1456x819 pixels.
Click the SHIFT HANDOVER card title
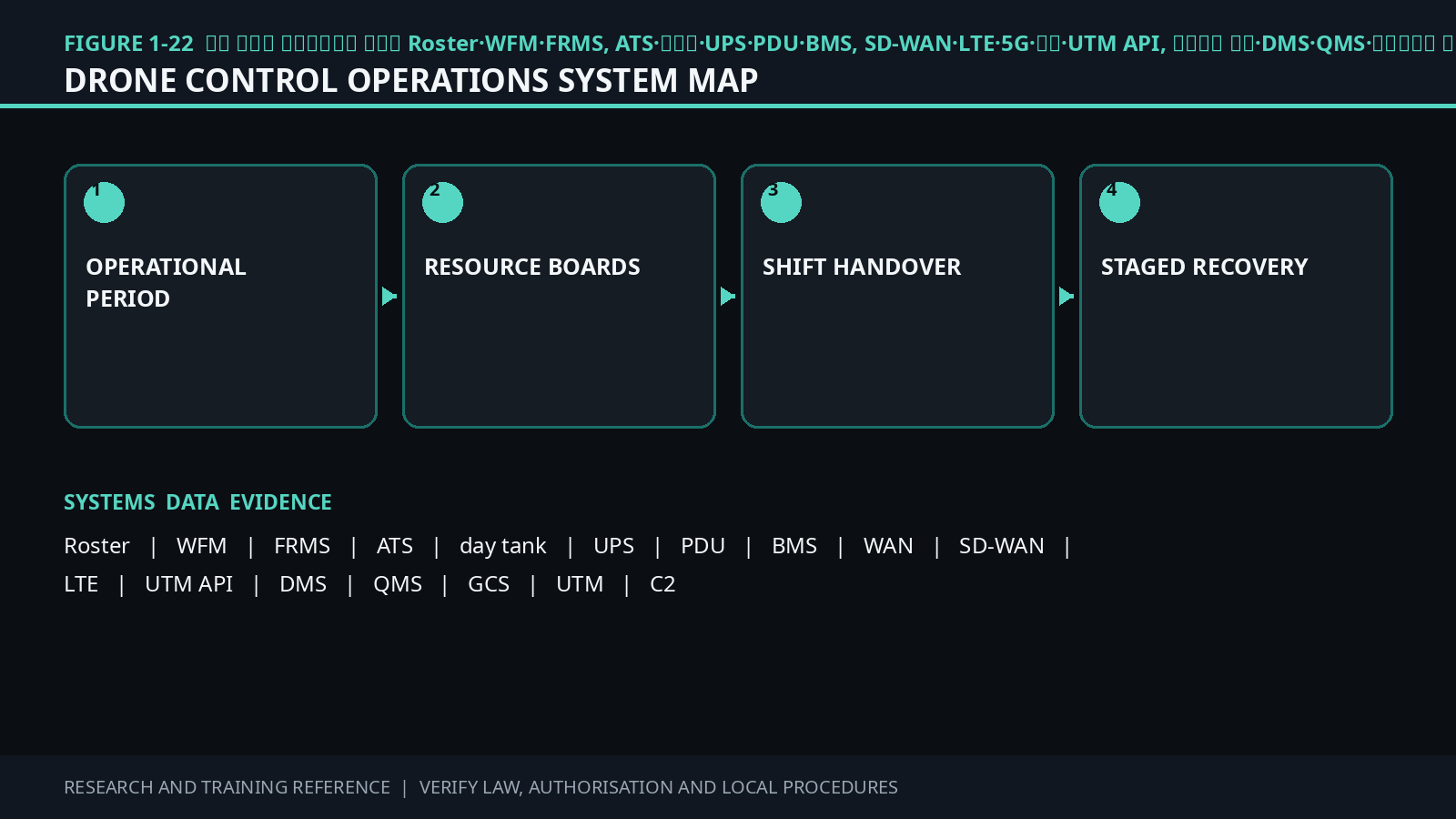(862, 267)
